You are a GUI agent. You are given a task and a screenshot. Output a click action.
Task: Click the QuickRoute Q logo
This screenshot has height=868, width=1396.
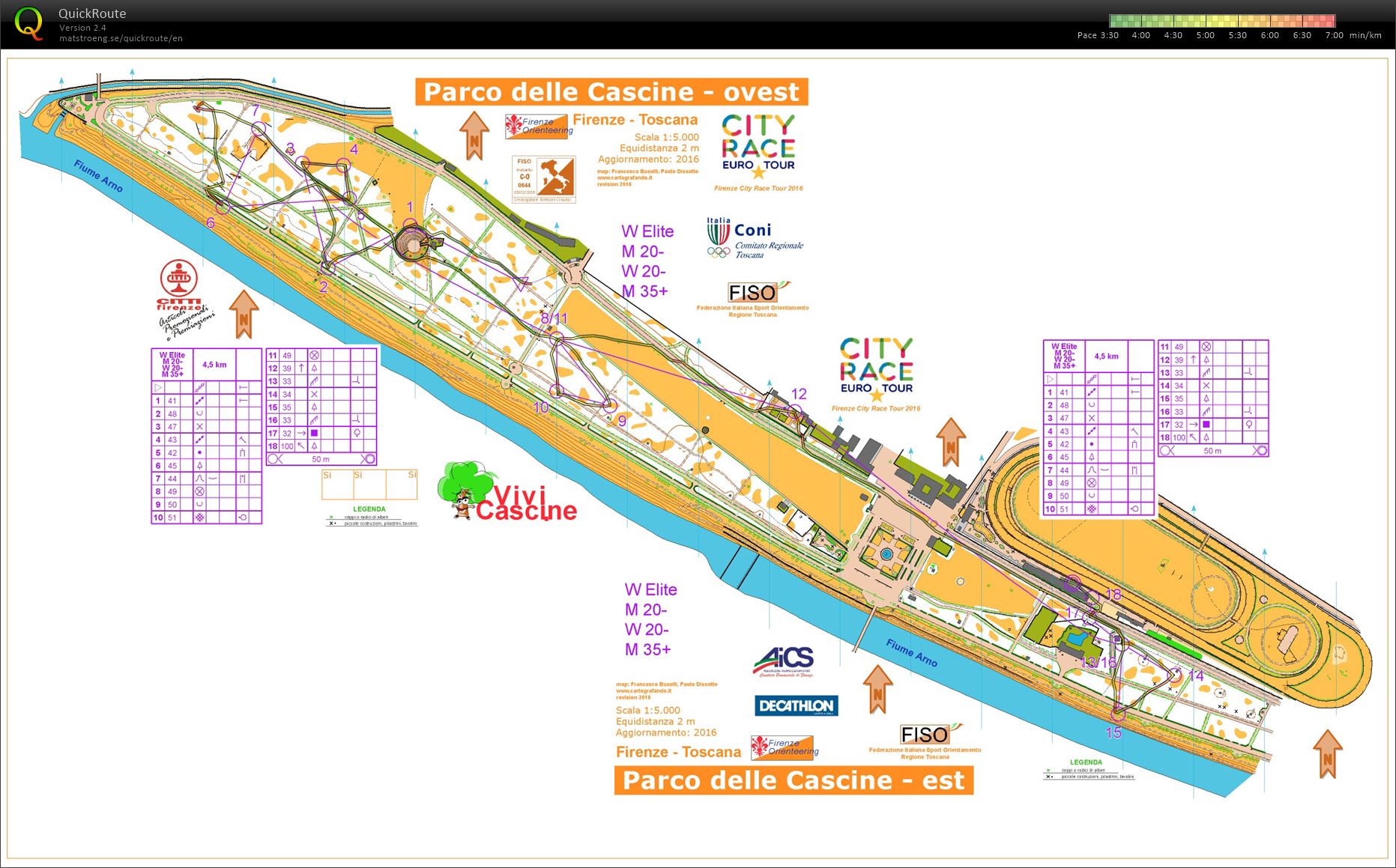pos(28,22)
